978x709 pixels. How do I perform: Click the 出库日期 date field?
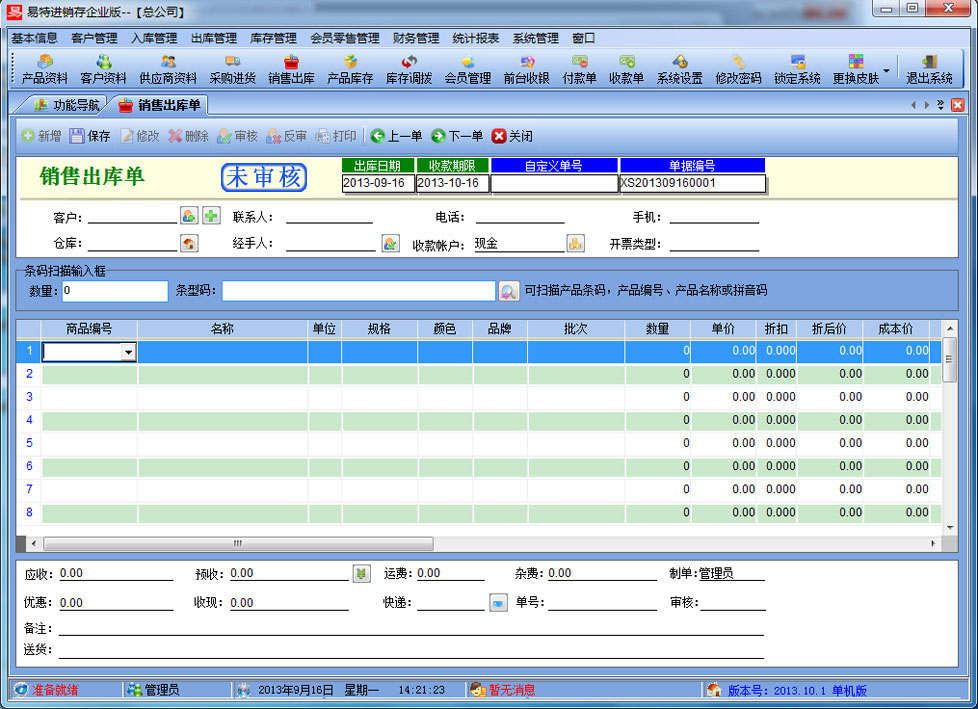click(x=378, y=183)
